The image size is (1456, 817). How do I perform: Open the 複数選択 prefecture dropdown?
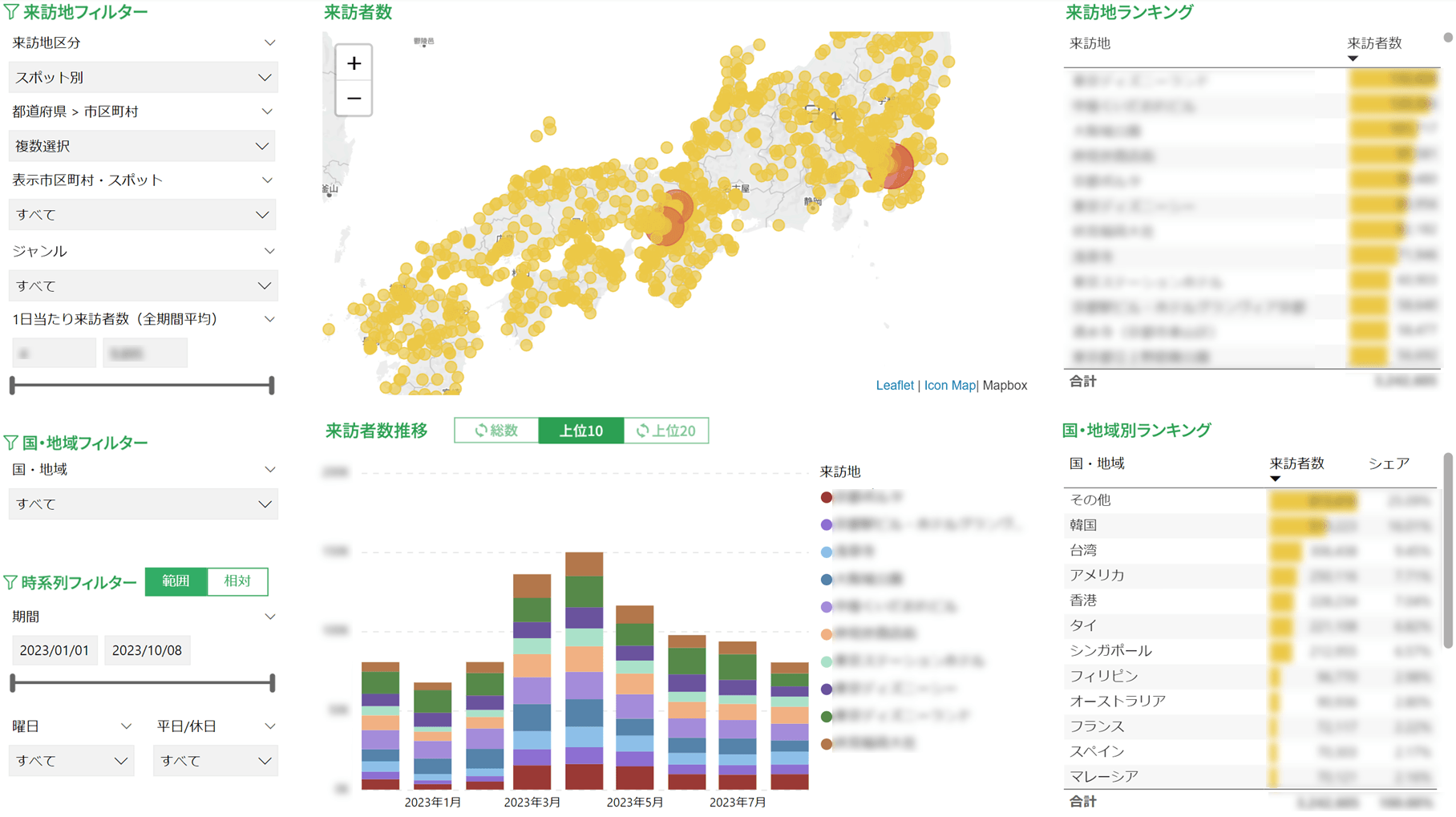pos(143,146)
